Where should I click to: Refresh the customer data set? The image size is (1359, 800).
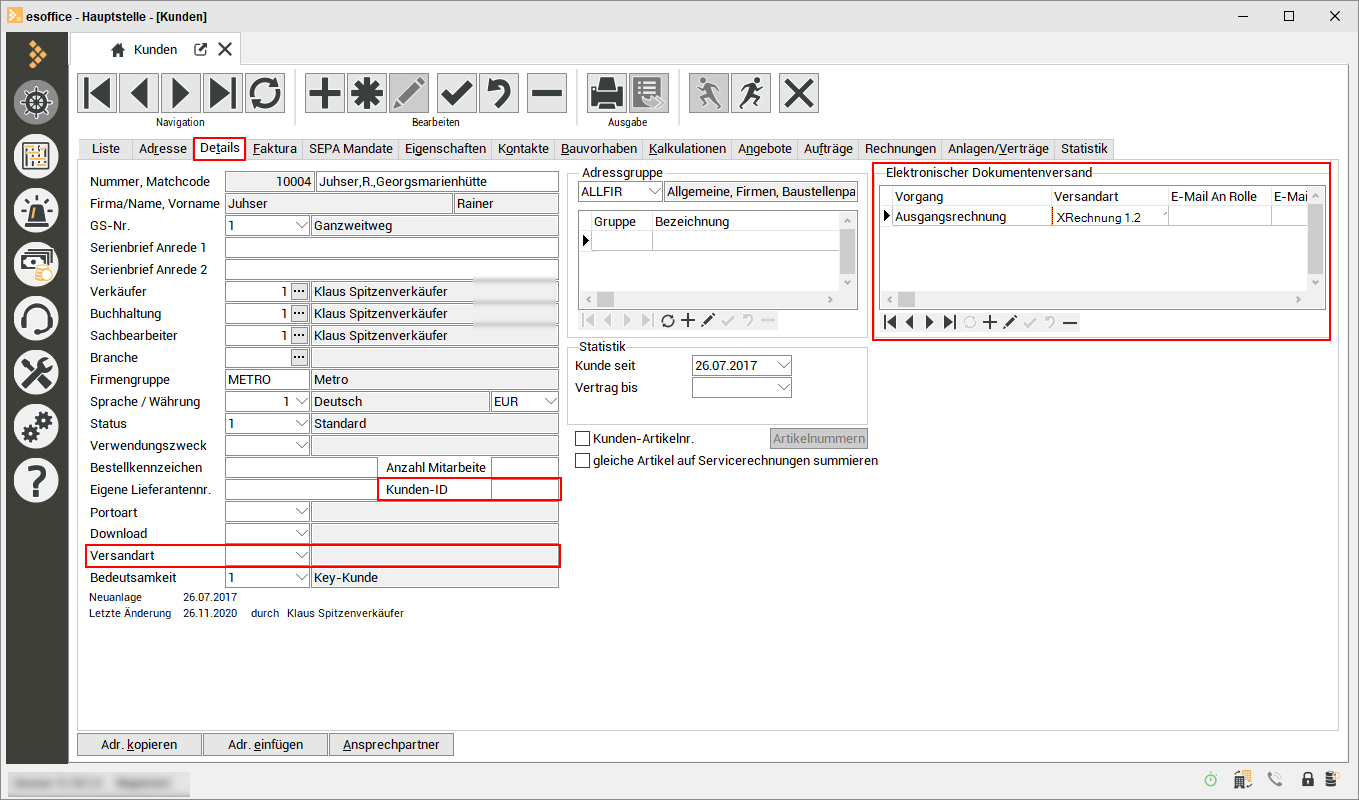[x=265, y=93]
